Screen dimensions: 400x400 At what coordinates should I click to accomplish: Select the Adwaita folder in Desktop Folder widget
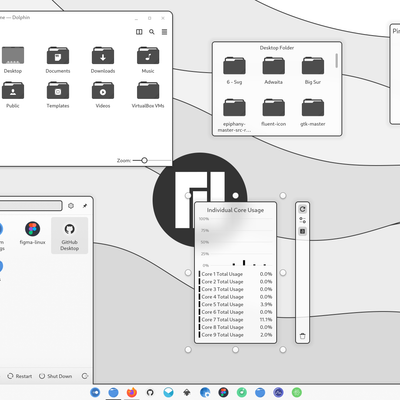(274, 71)
